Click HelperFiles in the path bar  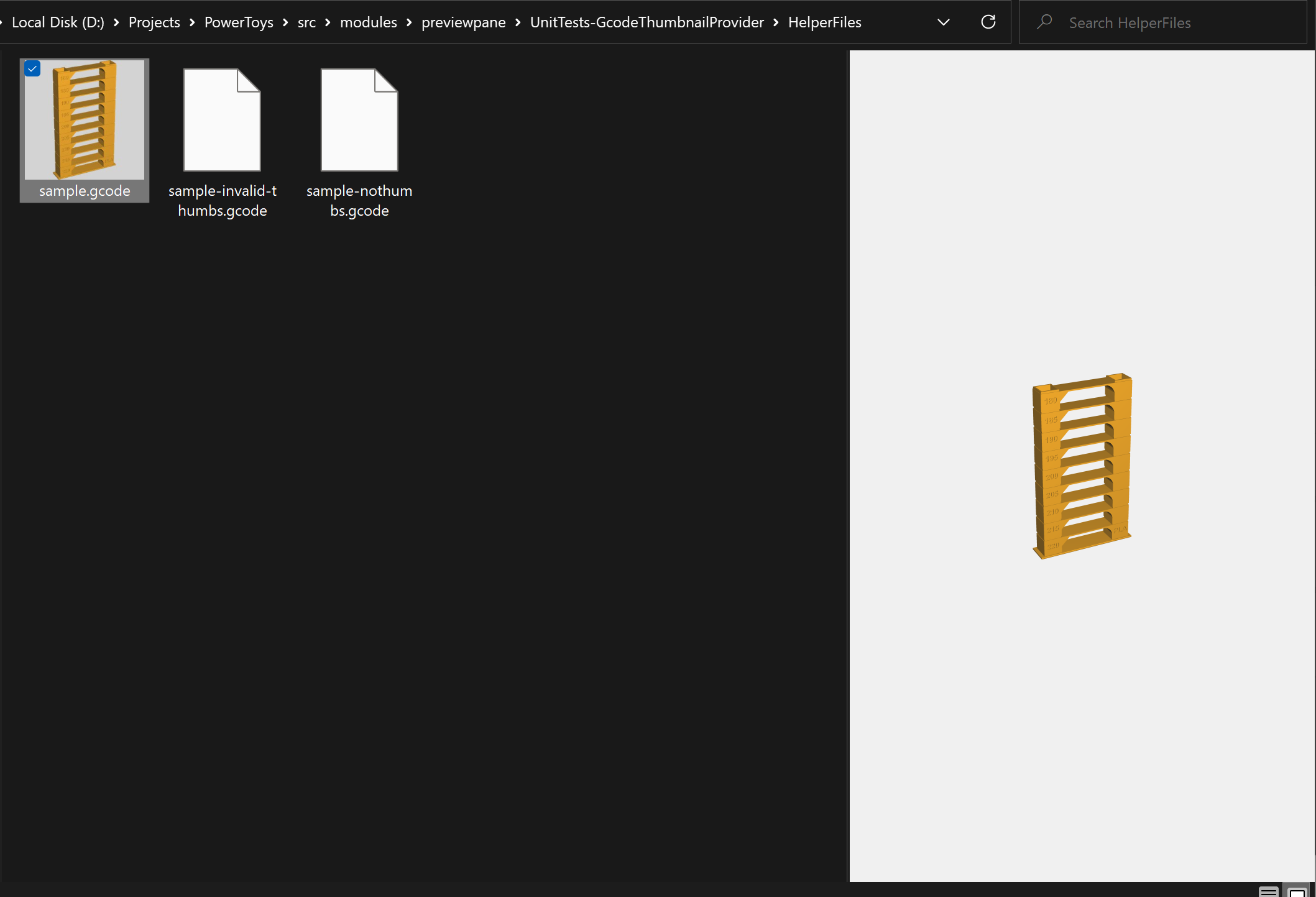point(824,22)
